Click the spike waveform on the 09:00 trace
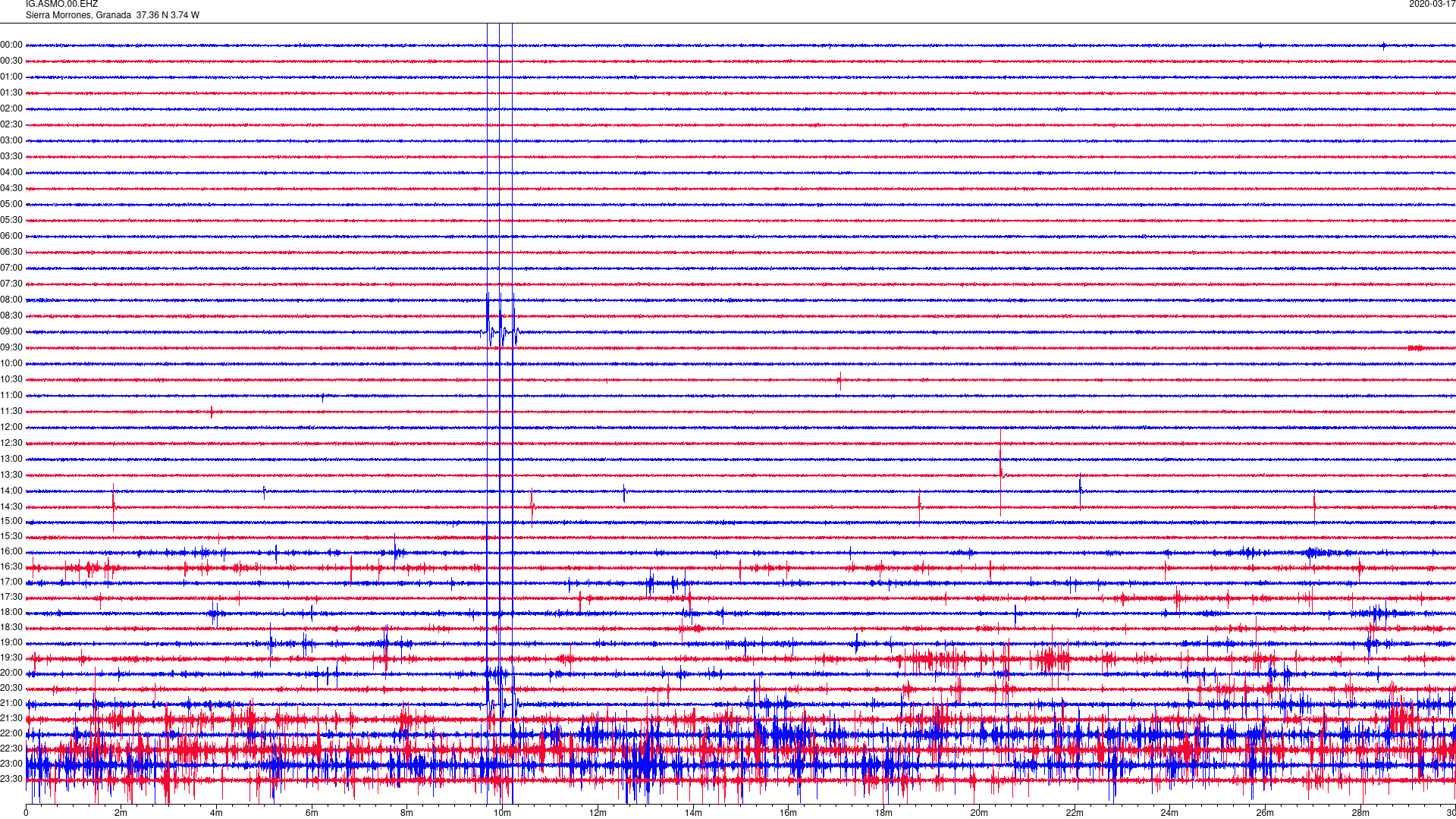The image size is (1456, 819). 500,331
